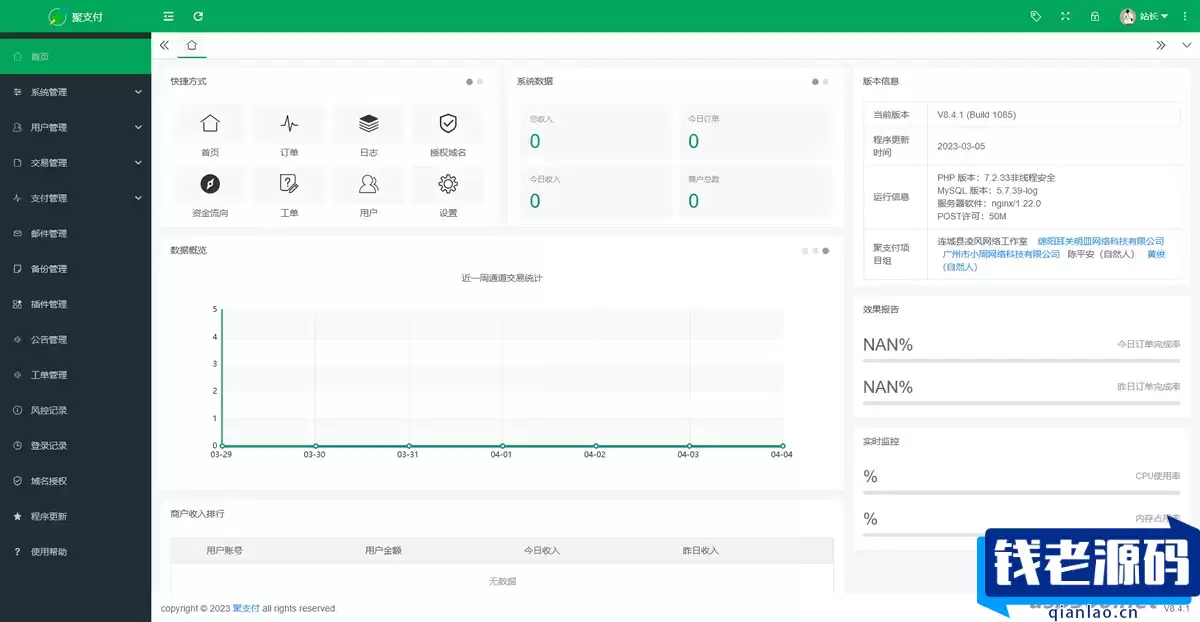Click the 今日收入 stat card
This screenshot has height=622, width=1200.
point(594,192)
